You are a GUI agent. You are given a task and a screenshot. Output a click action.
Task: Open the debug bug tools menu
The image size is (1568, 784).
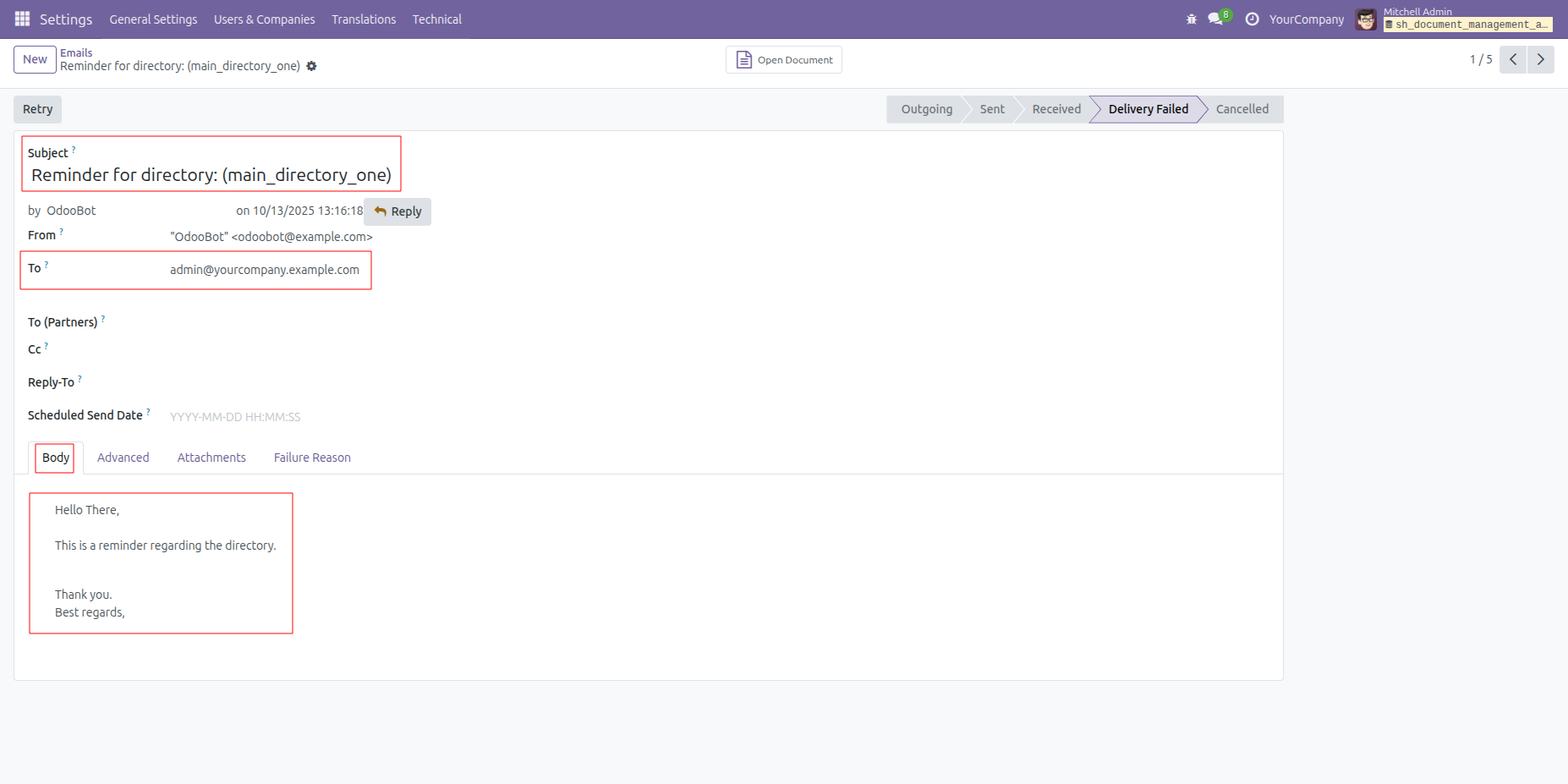[x=1192, y=19]
